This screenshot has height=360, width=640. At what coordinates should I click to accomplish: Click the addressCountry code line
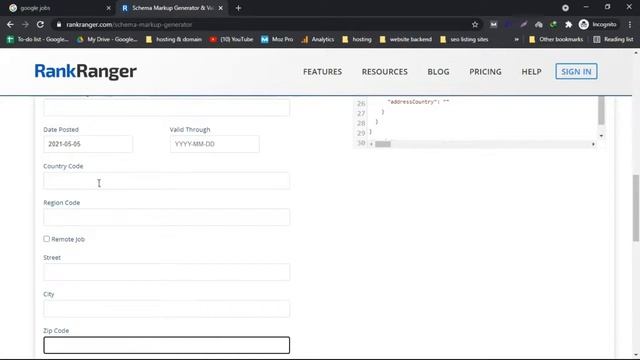418,102
